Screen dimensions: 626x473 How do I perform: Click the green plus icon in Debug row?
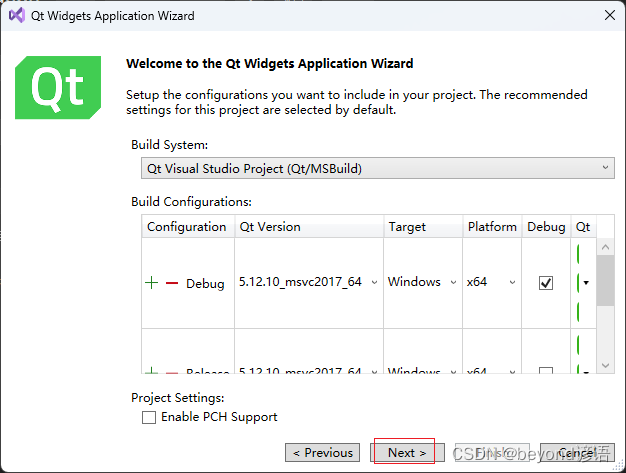tap(151, 283)
